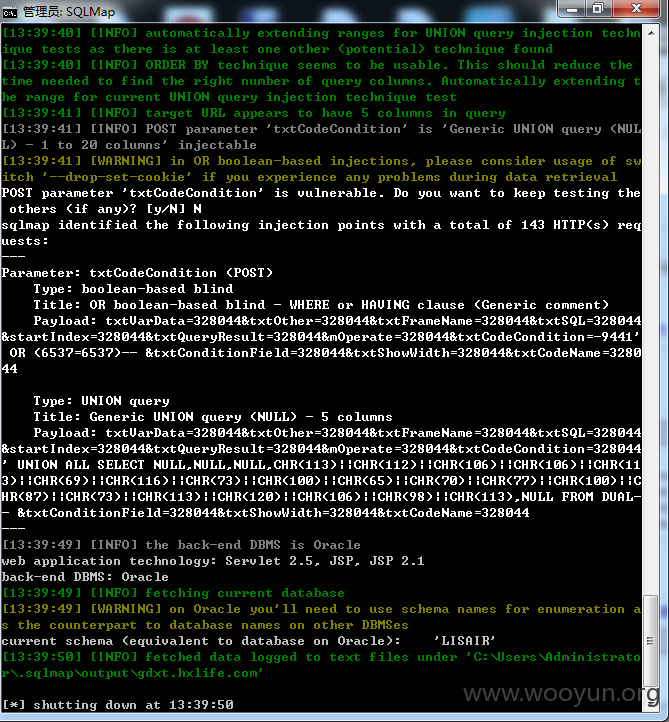Click the schema name 'LISAIR'
The height and width of the screenshot is (722, 669).
tap(465, 641)
